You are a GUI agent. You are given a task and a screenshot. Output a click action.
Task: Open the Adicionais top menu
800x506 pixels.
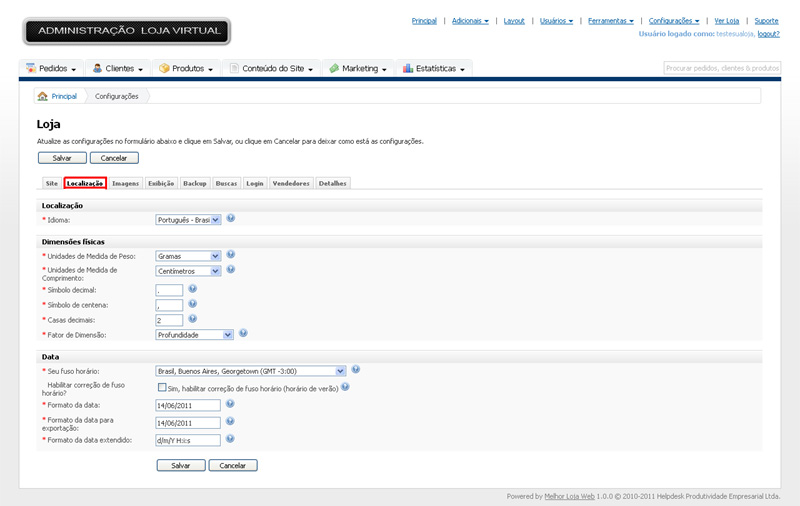click(470, 21)
